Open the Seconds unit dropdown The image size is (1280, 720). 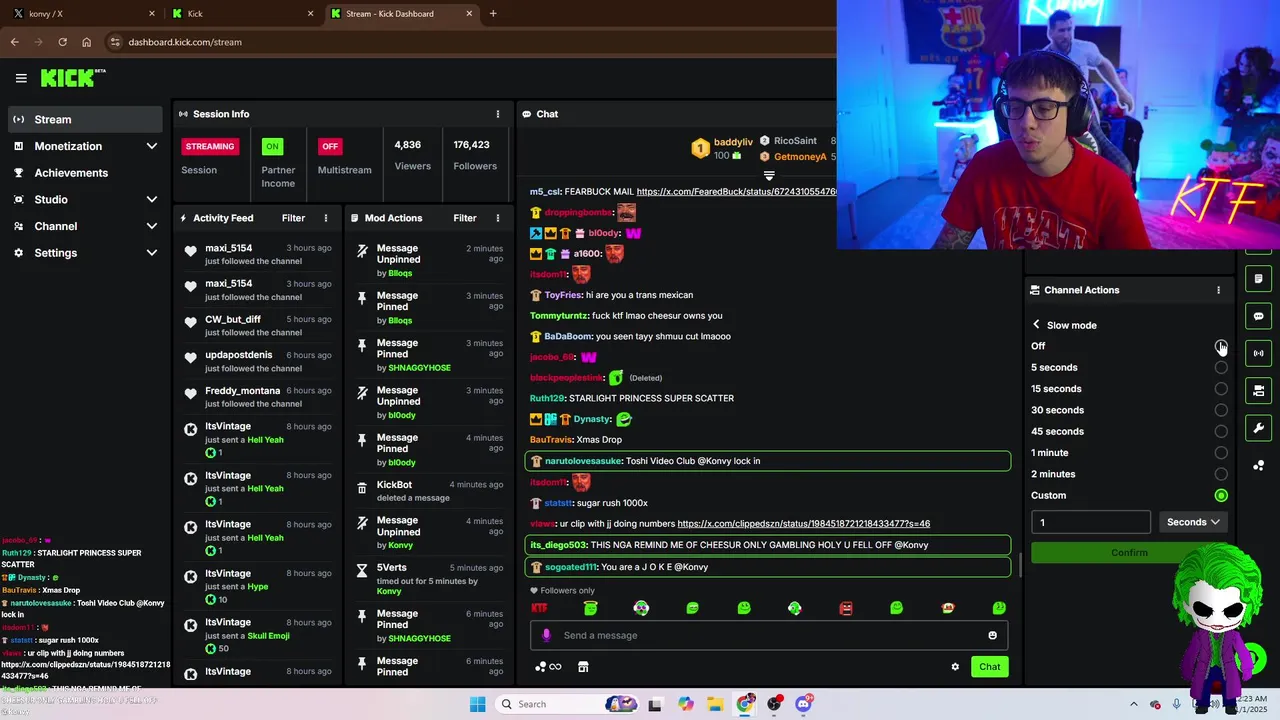pyautogui.click(x=1193, y=522)
